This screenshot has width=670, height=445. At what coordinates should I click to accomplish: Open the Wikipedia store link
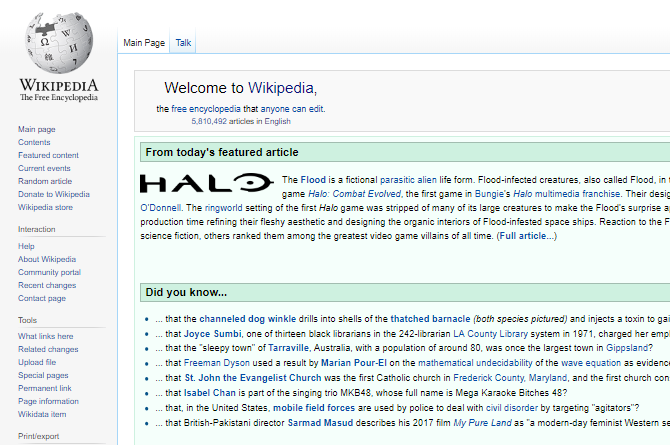[x=45, y=207]
